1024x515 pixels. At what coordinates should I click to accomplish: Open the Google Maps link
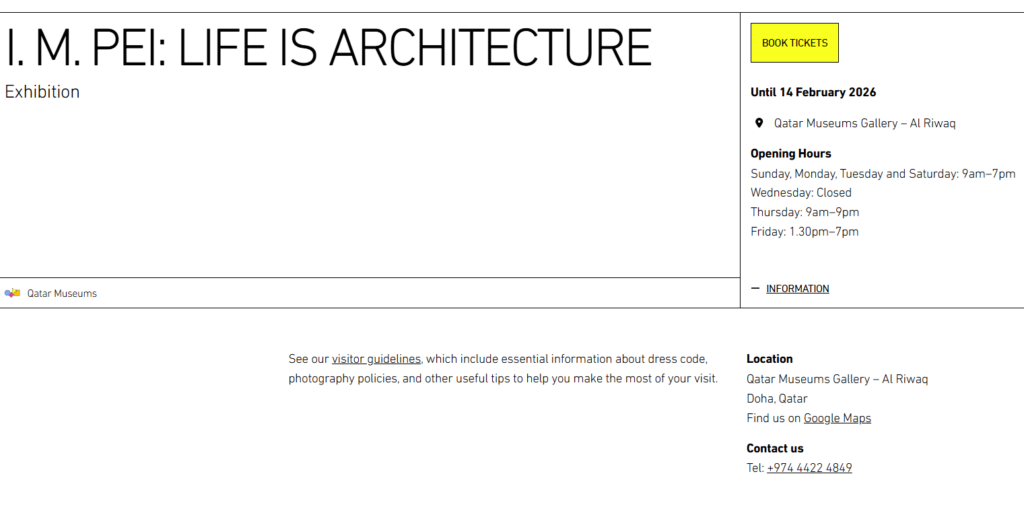tap(837, 418)
